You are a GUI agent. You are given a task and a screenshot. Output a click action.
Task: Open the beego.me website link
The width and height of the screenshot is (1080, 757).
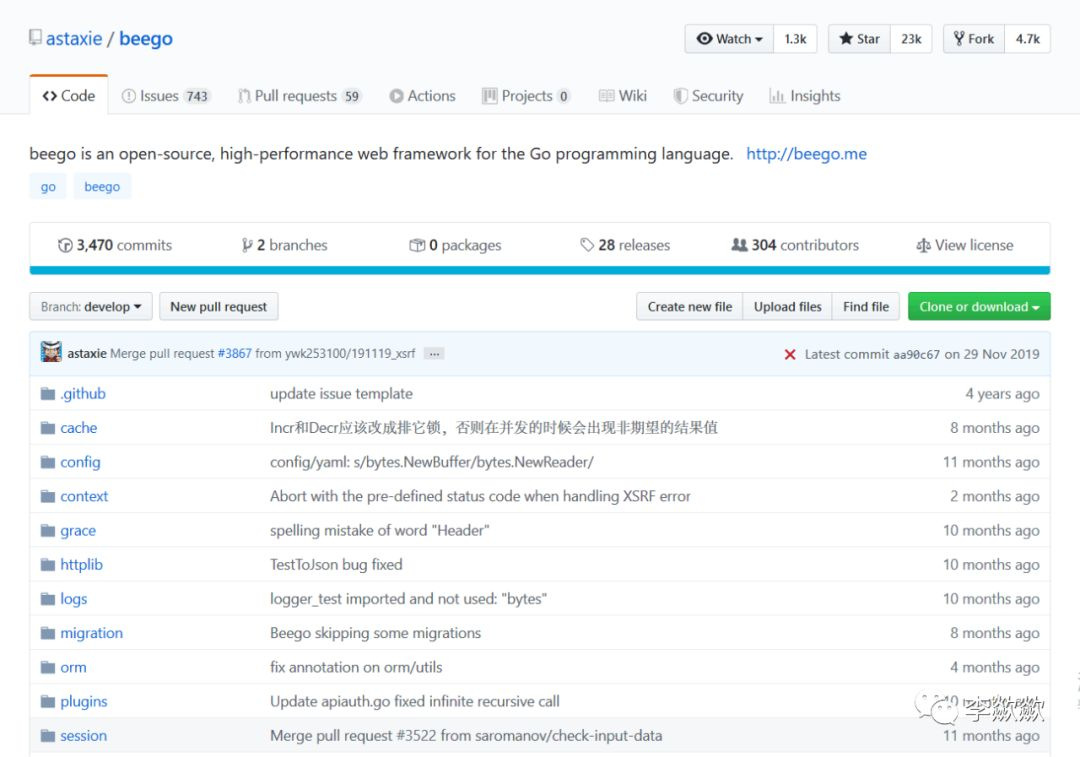[x=806, y=154]
